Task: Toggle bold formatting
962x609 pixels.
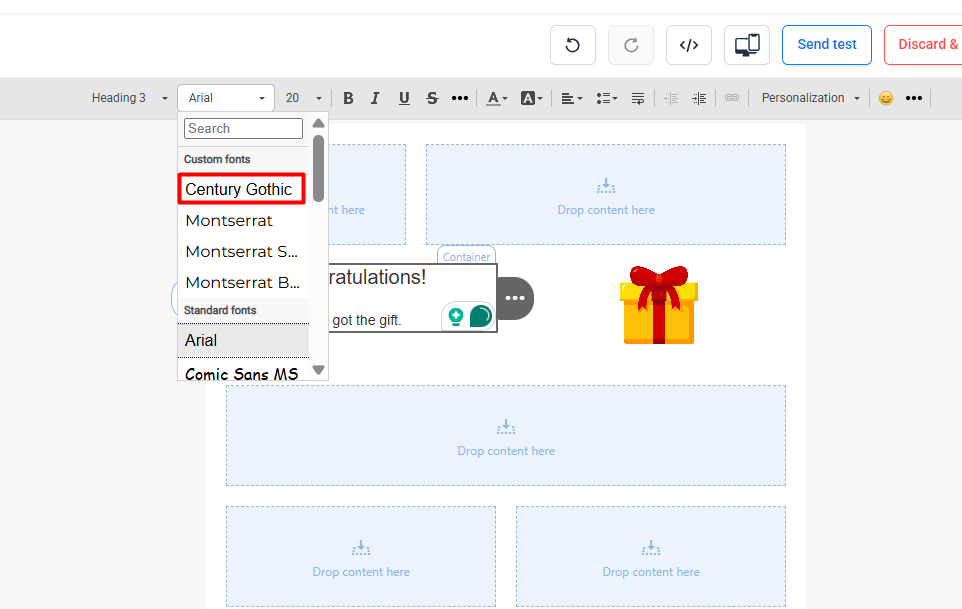Action: [348, 98]
